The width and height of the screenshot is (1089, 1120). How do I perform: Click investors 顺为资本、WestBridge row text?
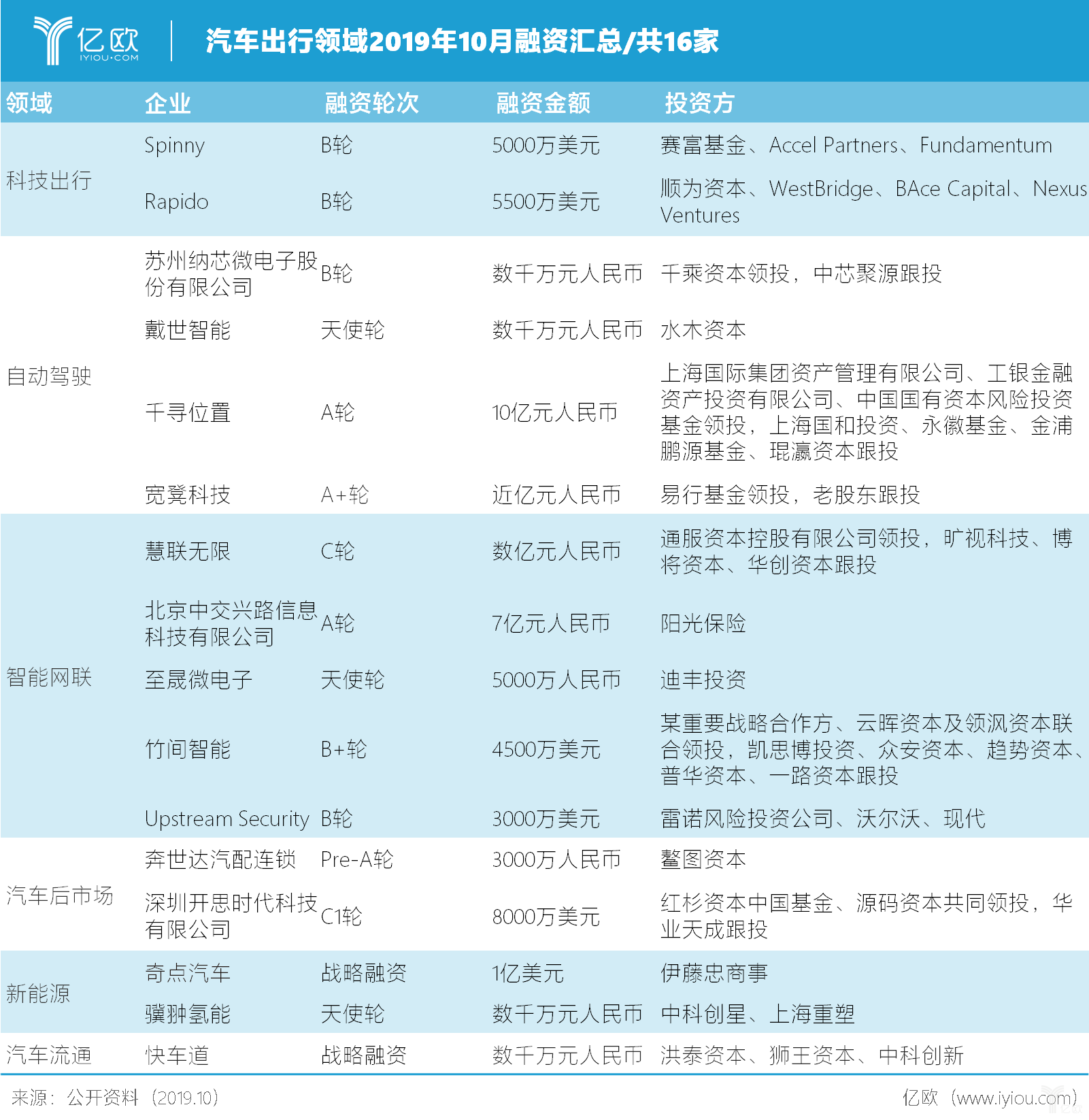[873, 201]
